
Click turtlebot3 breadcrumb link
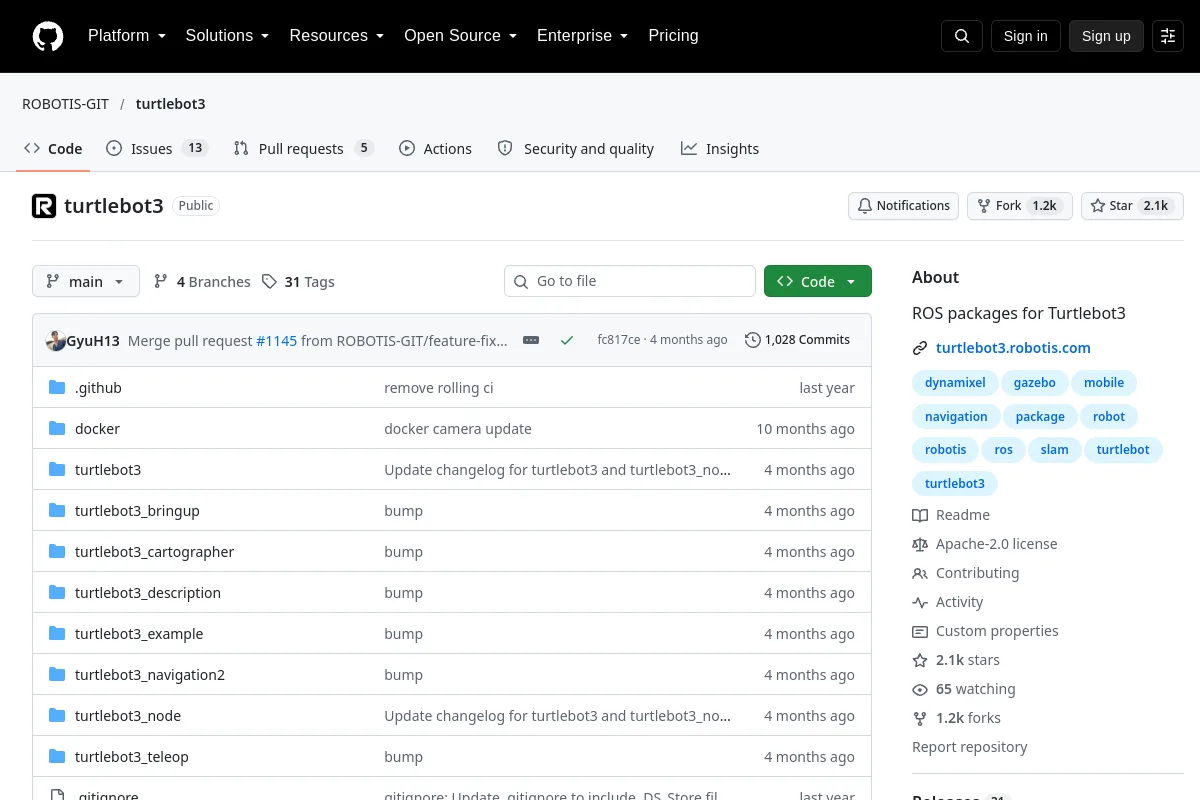(171, 104)
